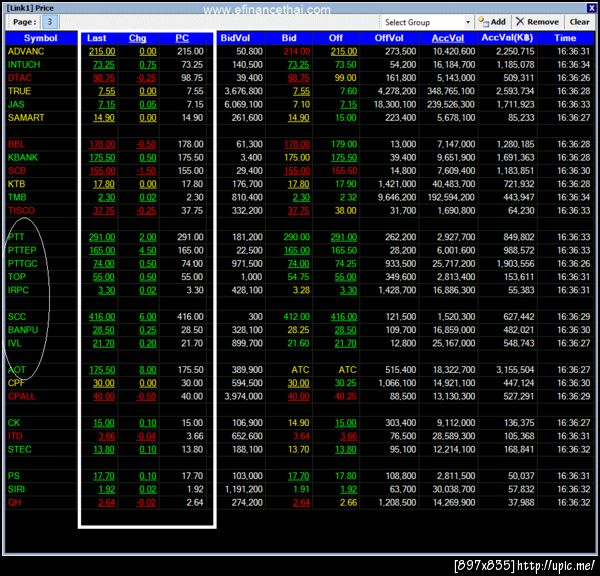
Task: Click the BidVol column header
Action: 235,38
